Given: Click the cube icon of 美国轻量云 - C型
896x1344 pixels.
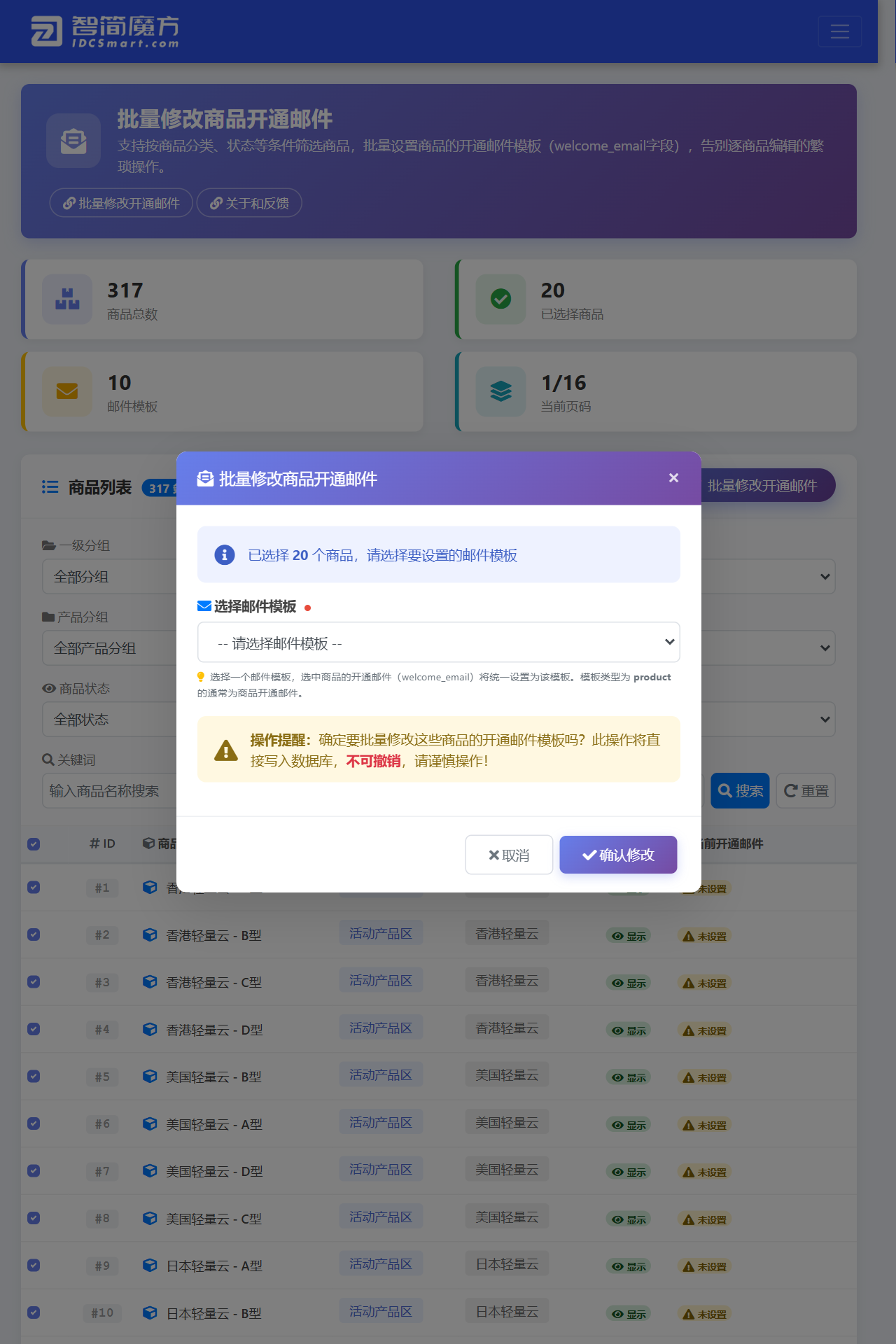Looking at the screenshot, I should click(x=150, y=1219).
